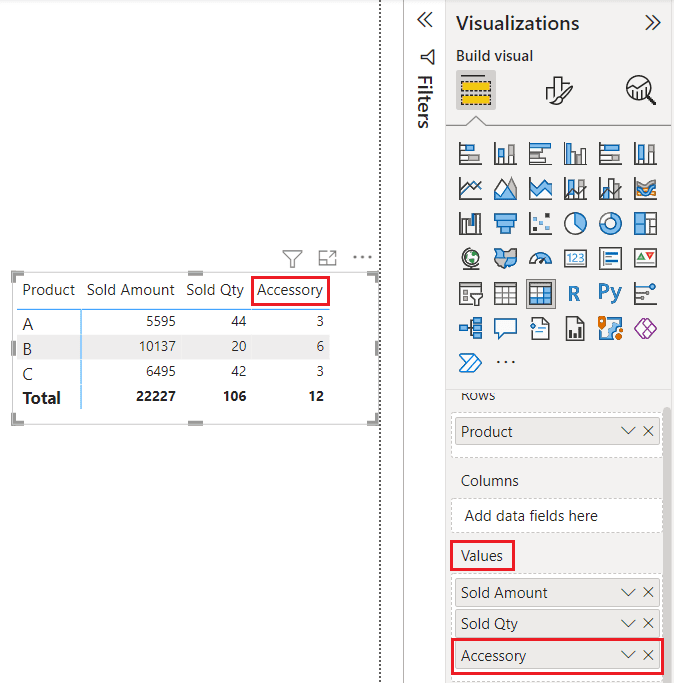Select the Line chart visual

[x=470, y=189]
